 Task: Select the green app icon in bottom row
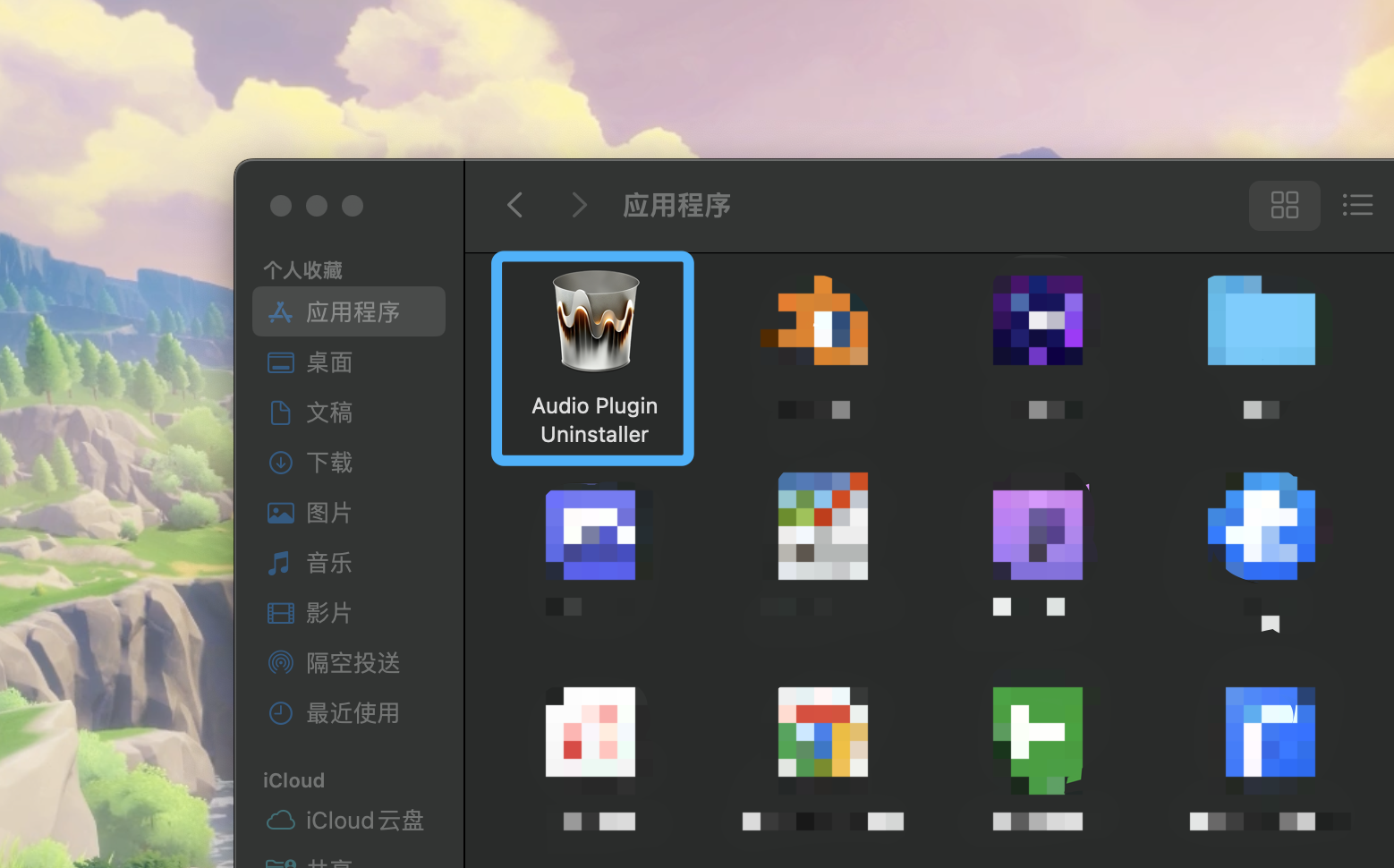point(1038,739)
